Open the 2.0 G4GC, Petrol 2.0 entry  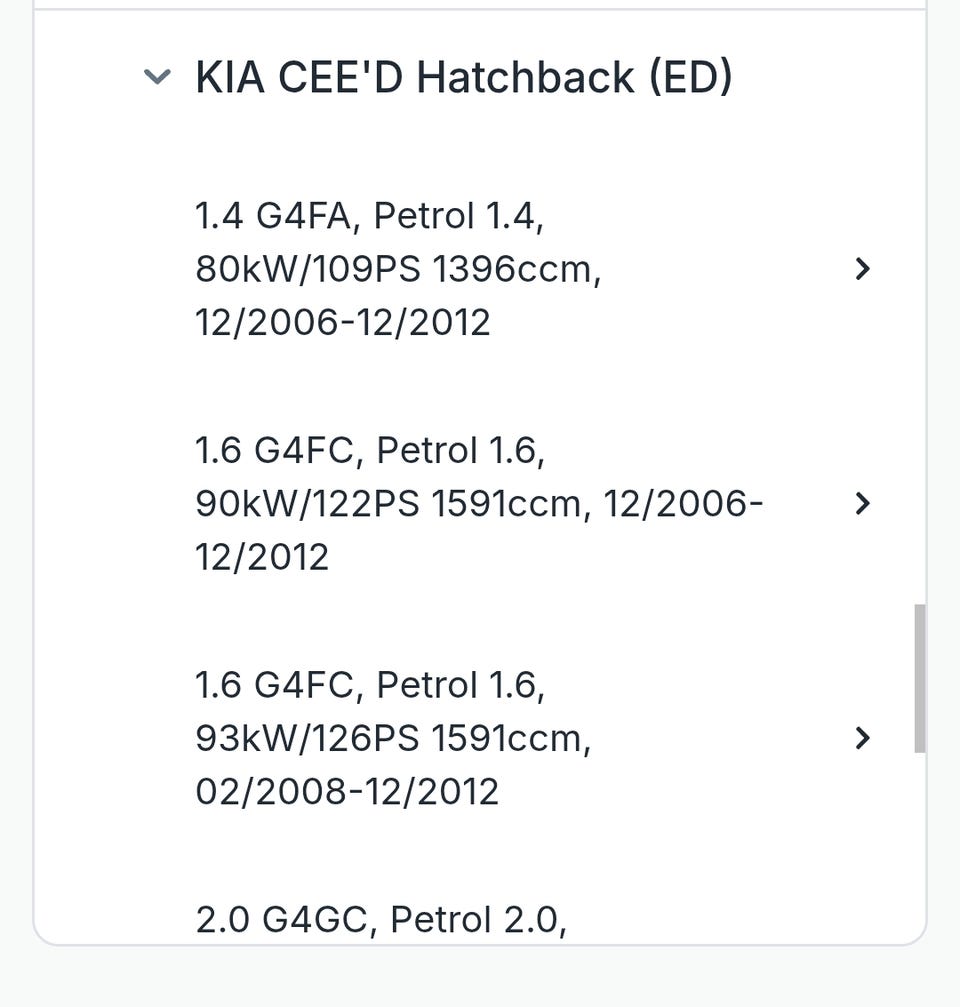click(x=381, y=919)
